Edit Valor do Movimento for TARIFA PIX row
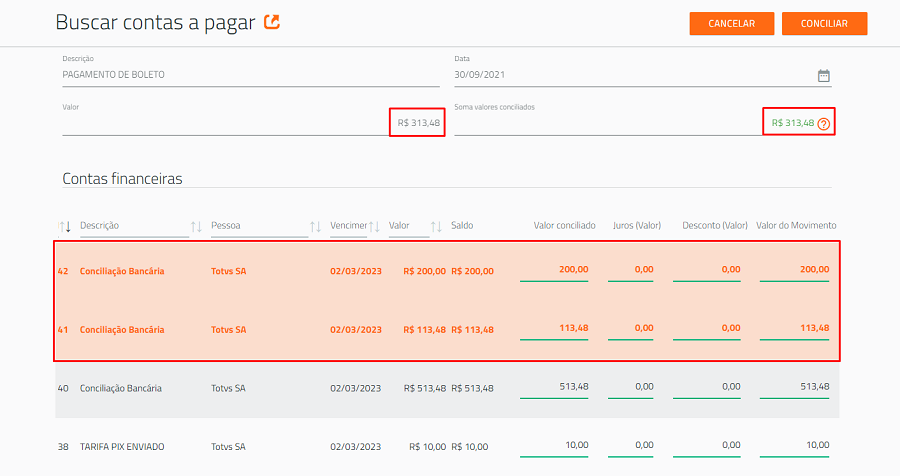The image size is (900, 476). [x=794, y=446]
